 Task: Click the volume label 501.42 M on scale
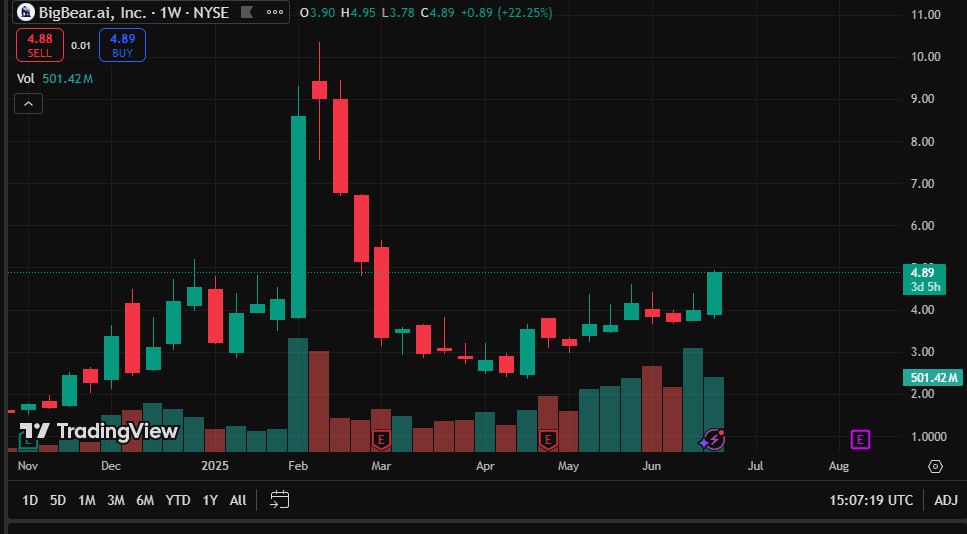[933, 377]
